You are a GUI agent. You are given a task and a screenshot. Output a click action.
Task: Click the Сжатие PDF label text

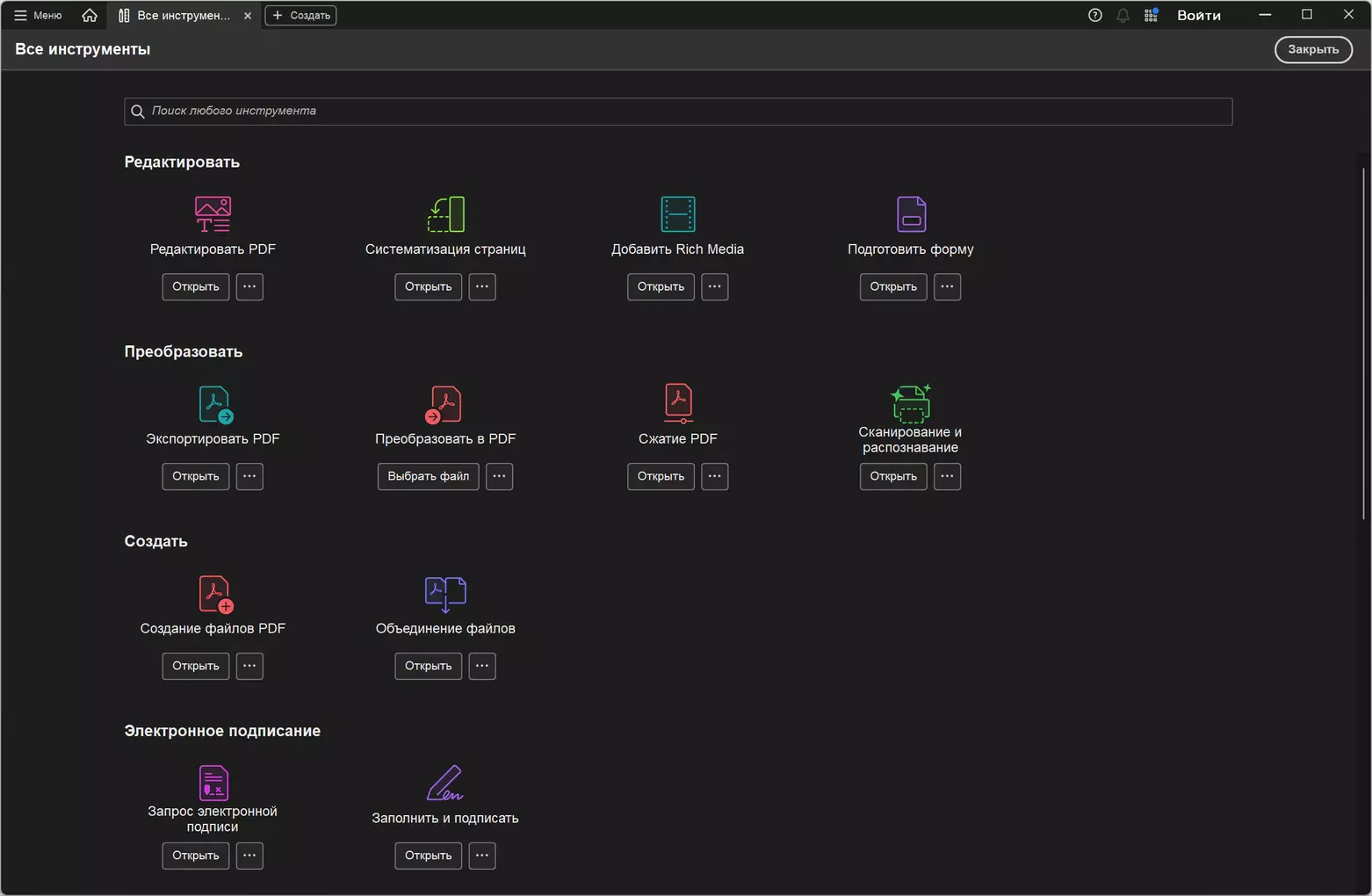pos(678,438)
